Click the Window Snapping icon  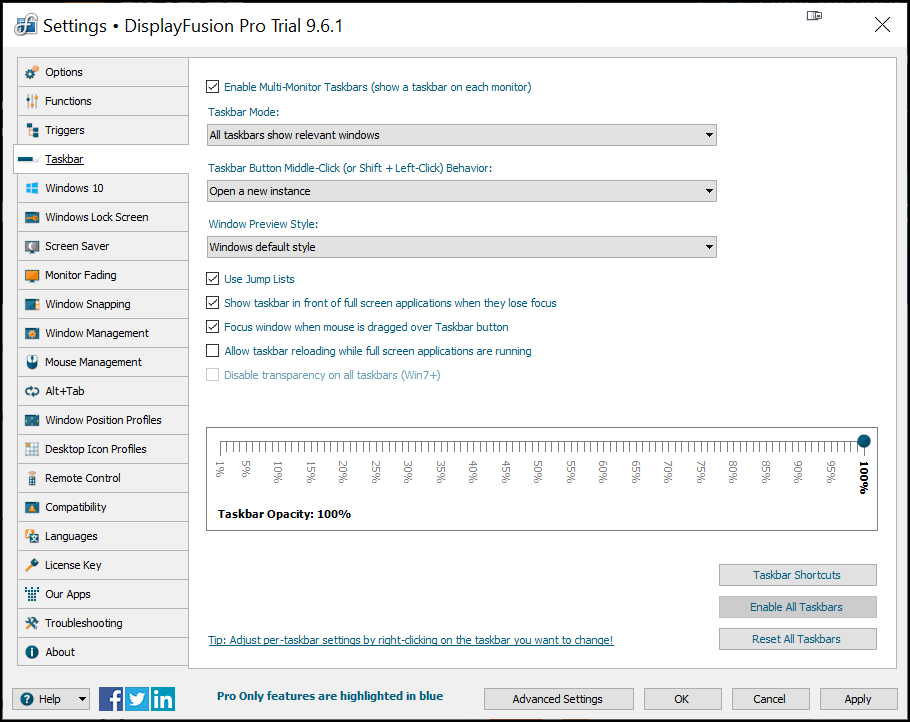32,304
